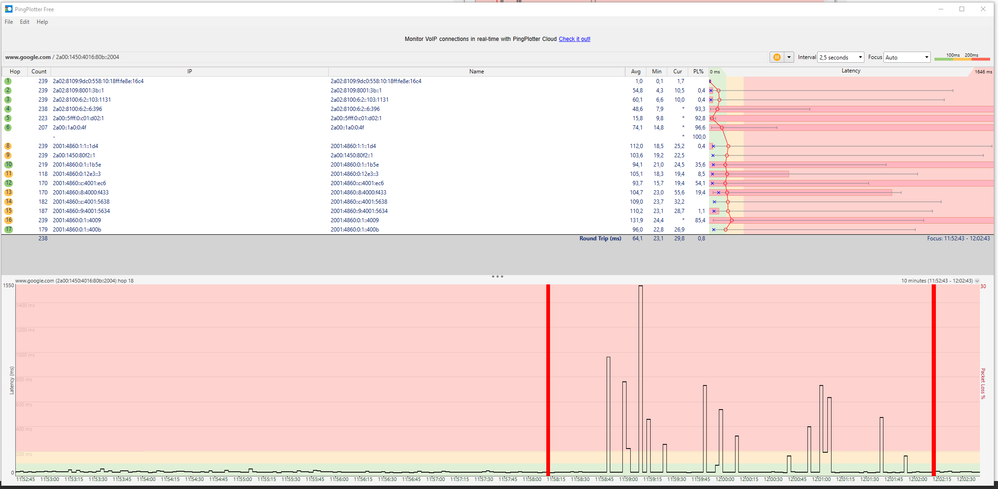Click IP cell 2001:4860:0:12e3::3
This screenshot has width=998, height=489.
point(77,174)
